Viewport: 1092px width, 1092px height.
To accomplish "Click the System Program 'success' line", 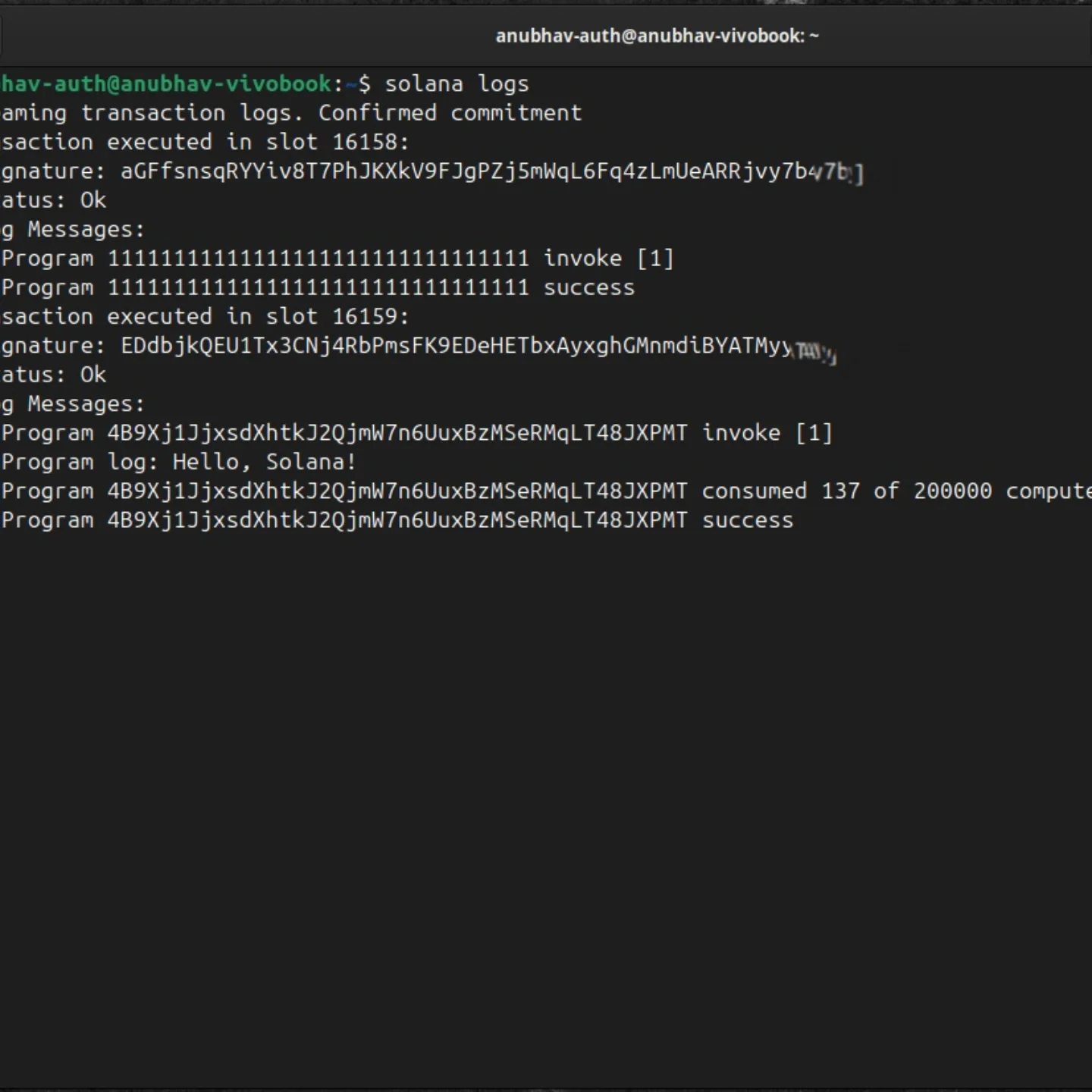I will click(x=318, y=287).
